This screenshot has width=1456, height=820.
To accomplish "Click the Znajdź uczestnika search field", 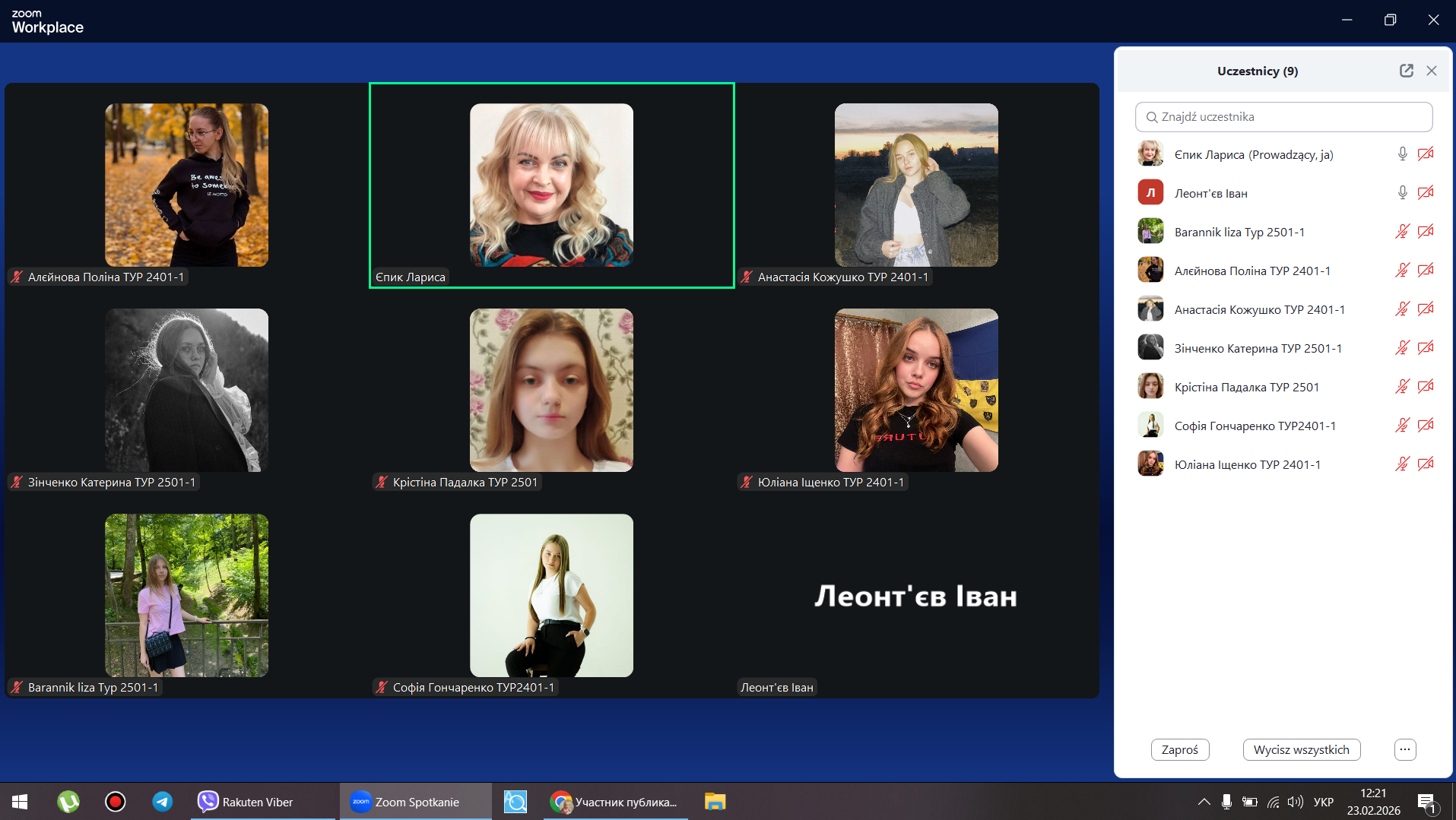I will 1283,117.
